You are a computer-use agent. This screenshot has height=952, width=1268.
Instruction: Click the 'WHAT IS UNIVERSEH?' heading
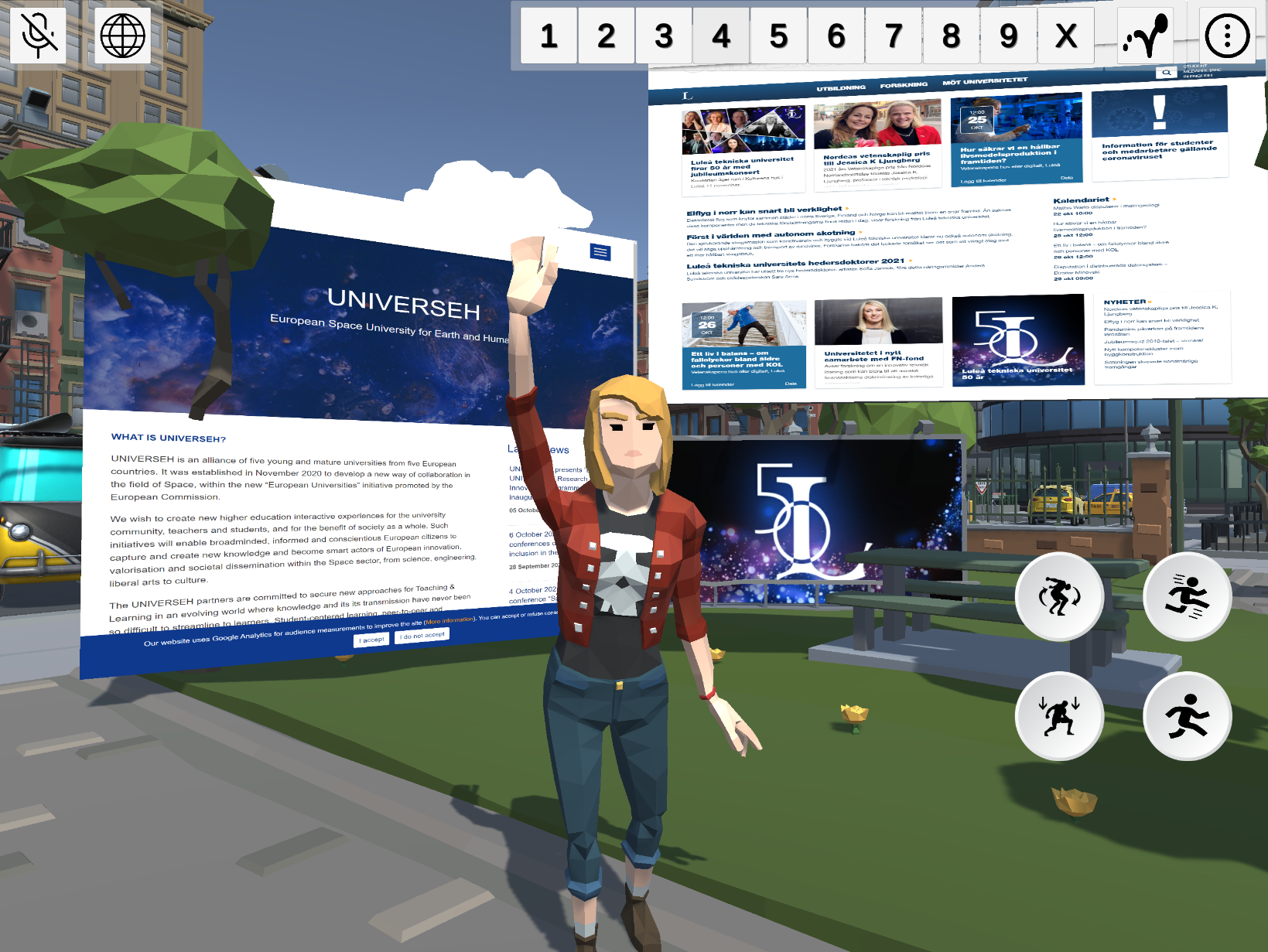(x=169, y=438)
